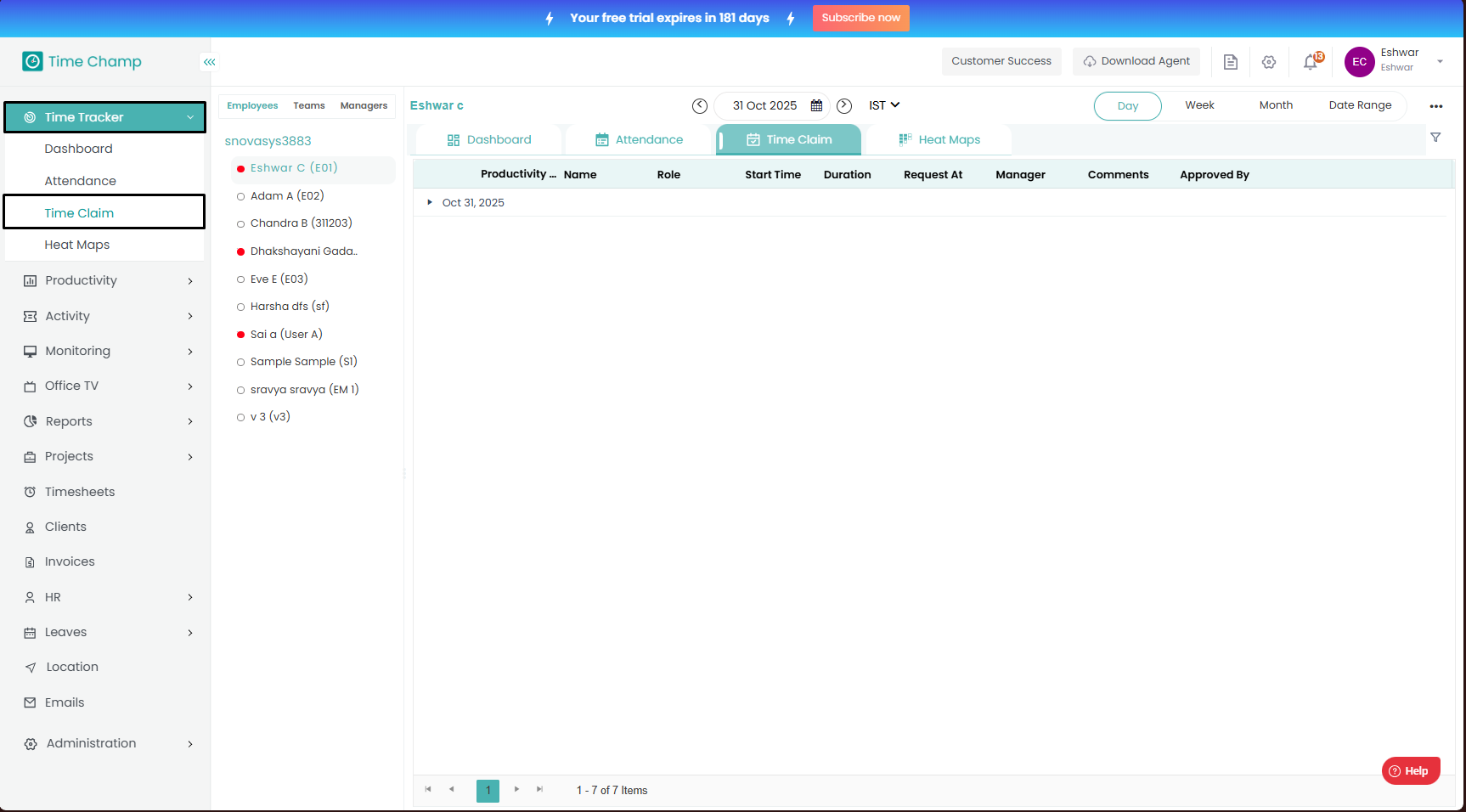Click the Customer Success button
This screenshot has width=1466, height=812.
(1001, 61)
